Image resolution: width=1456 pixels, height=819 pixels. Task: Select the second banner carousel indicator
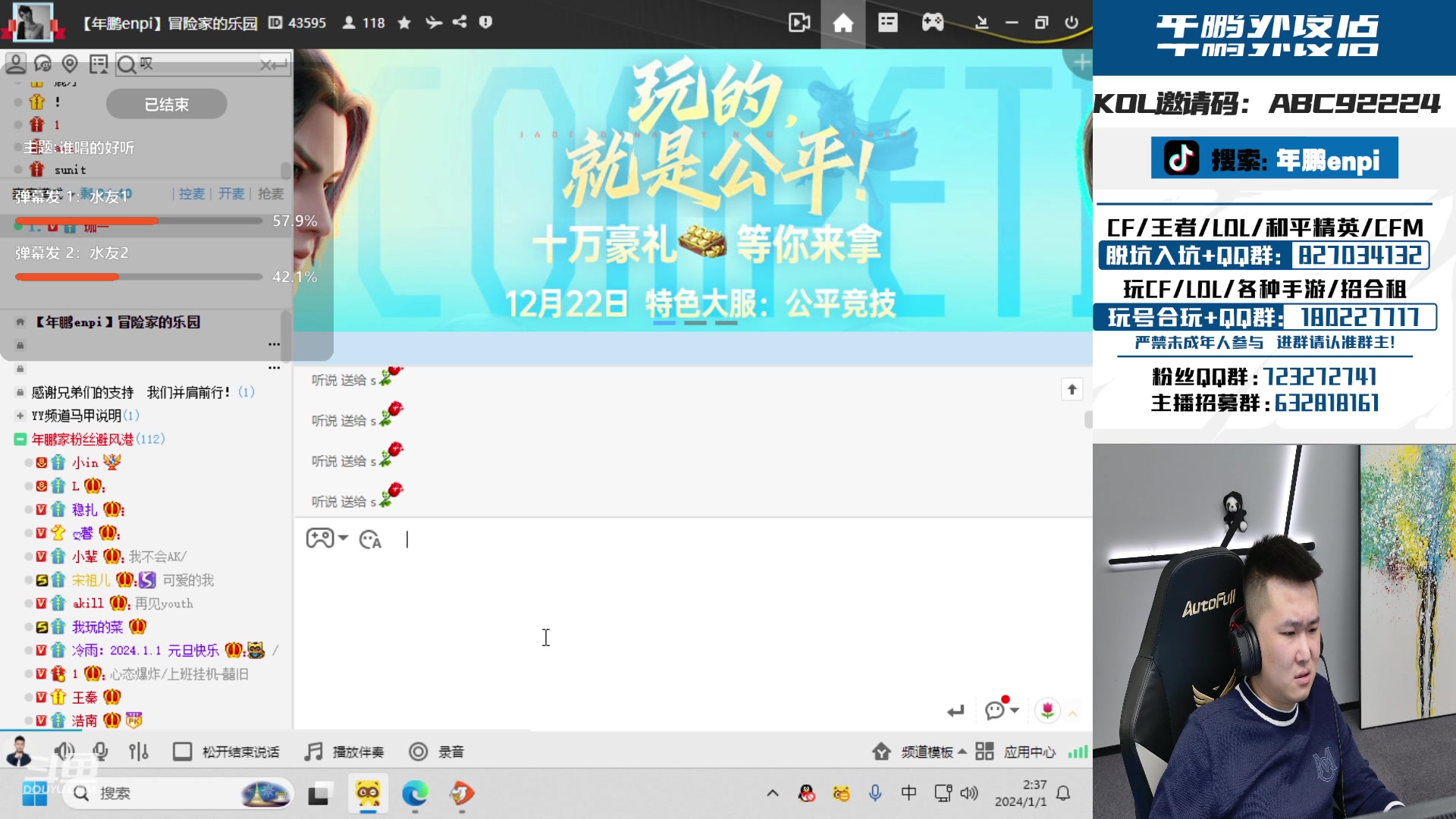tap(695, 323)
